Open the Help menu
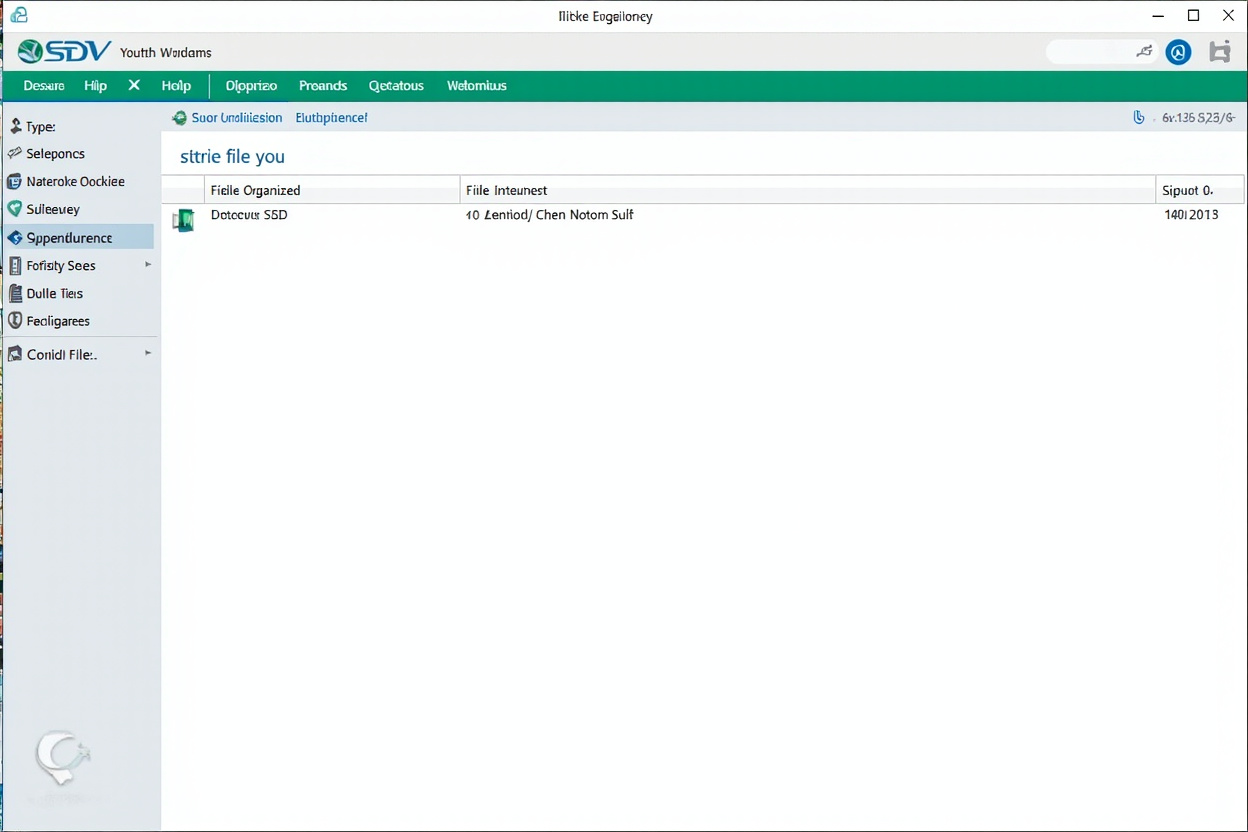Screen dimensions: 1248x832 tap(176, 86)
